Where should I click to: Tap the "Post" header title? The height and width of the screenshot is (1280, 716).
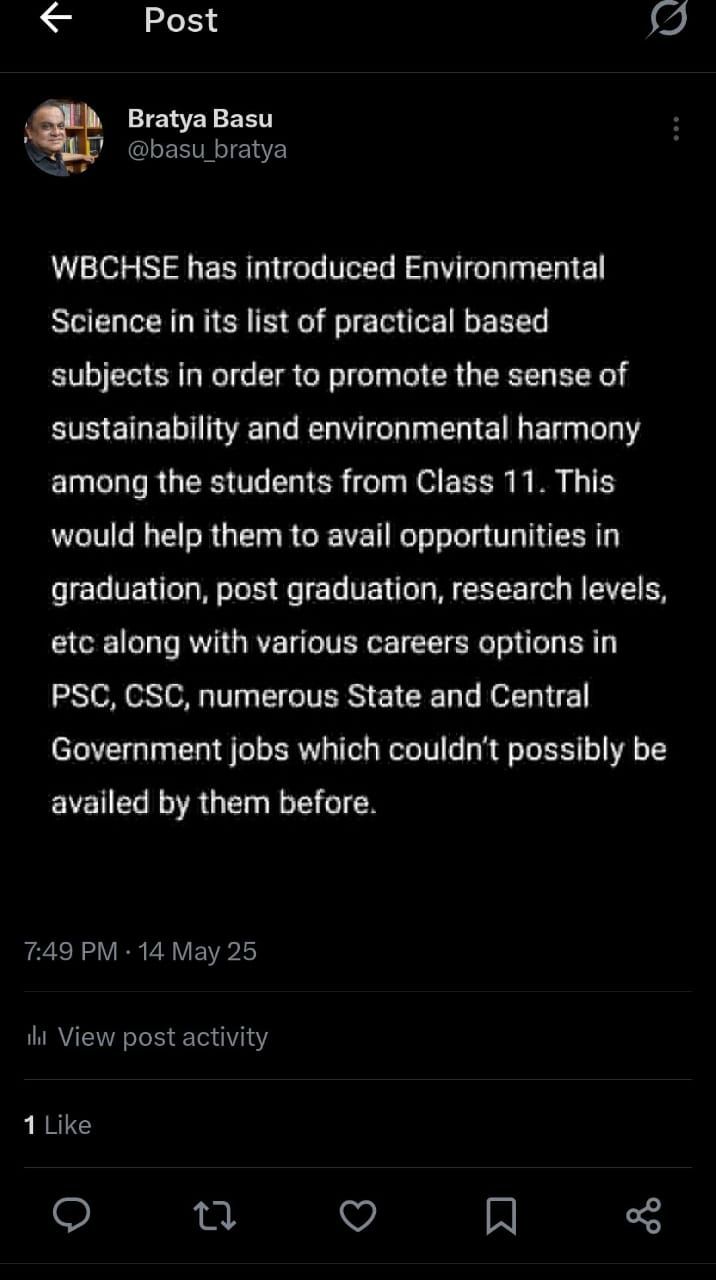(x=180, y=20)
